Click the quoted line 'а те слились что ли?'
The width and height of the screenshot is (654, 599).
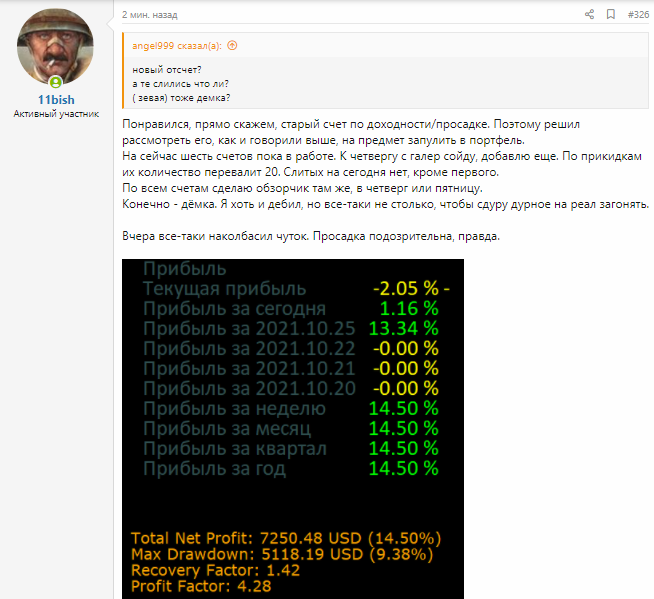click(181, 84)
